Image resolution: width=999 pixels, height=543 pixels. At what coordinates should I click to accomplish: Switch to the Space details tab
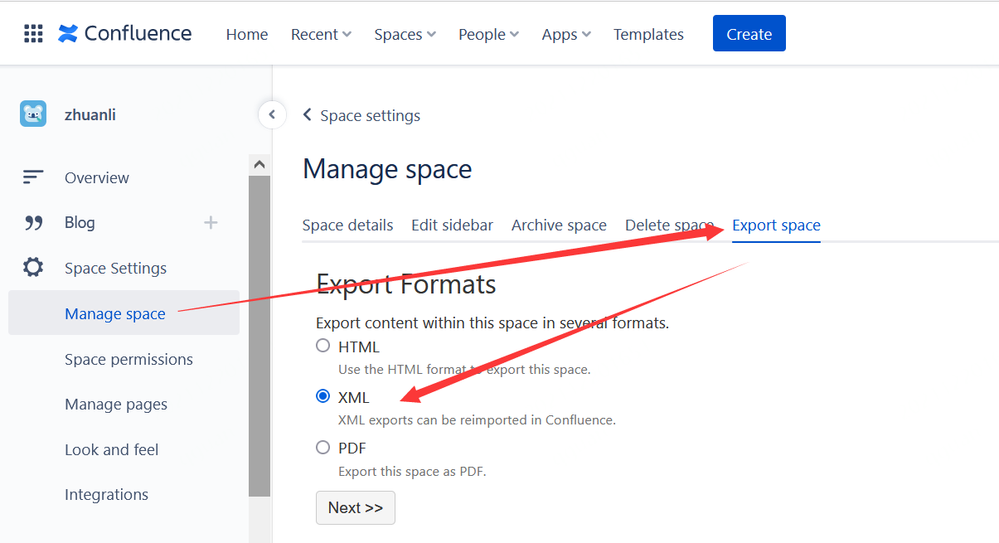click(347, 225)
